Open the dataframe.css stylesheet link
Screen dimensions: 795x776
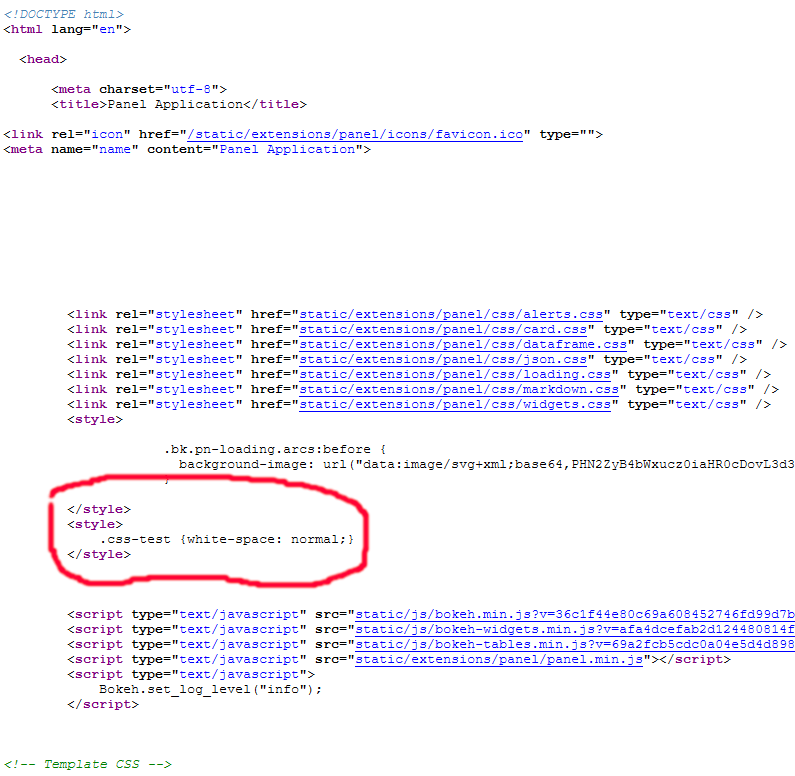click(x=463, y=345)
